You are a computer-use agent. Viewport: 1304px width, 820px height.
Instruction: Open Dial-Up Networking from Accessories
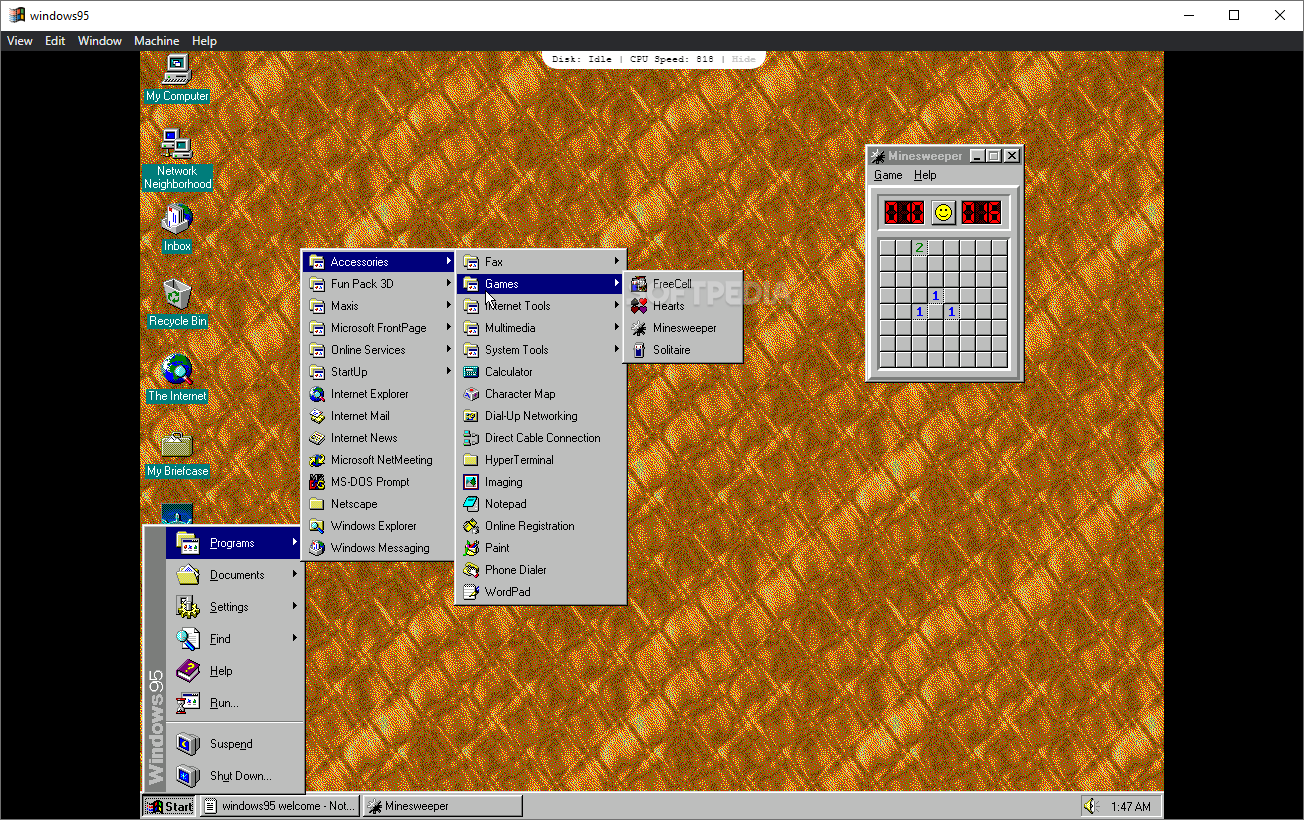click(x=541, y=416)
